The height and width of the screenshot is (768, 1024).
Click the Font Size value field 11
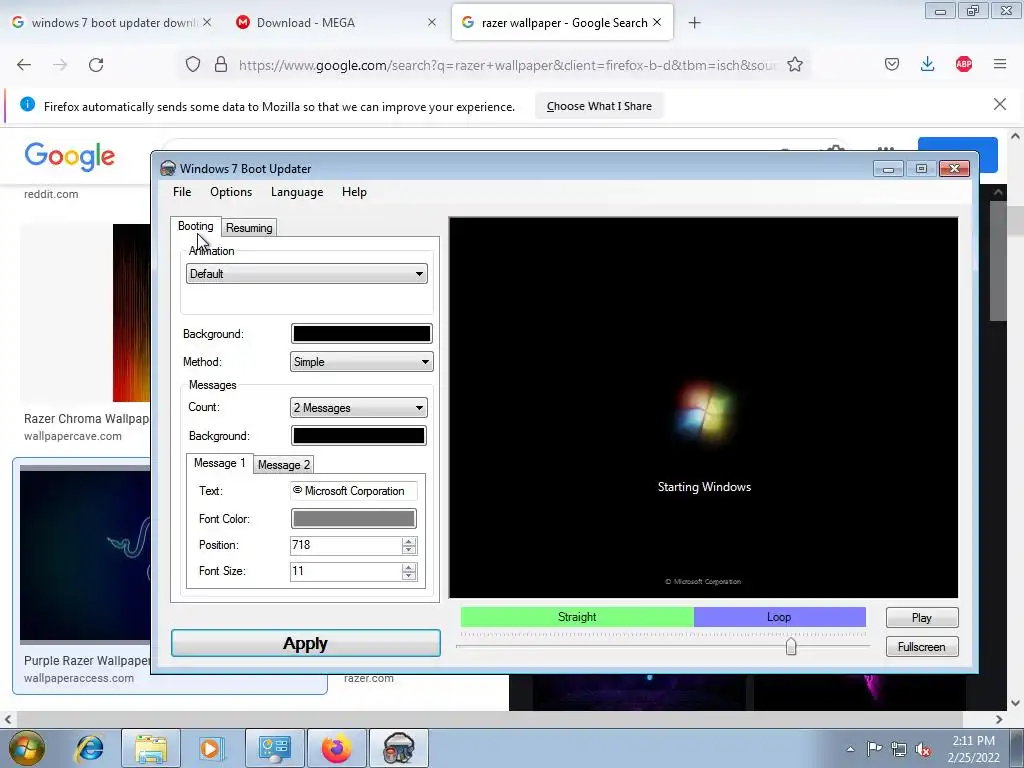click(x=345, y=571)
